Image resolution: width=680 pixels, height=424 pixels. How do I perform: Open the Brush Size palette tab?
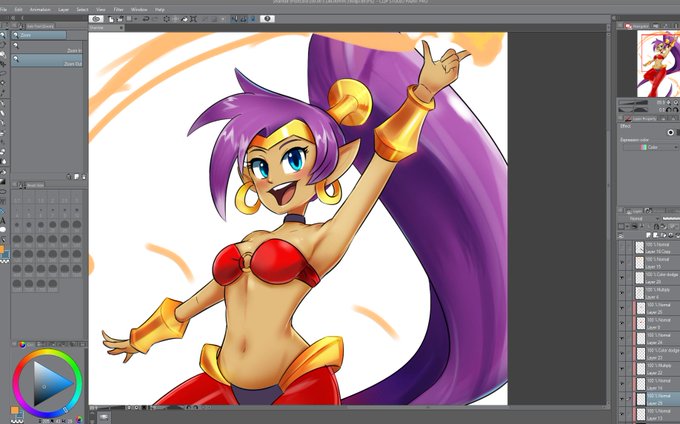pos(35,186)
